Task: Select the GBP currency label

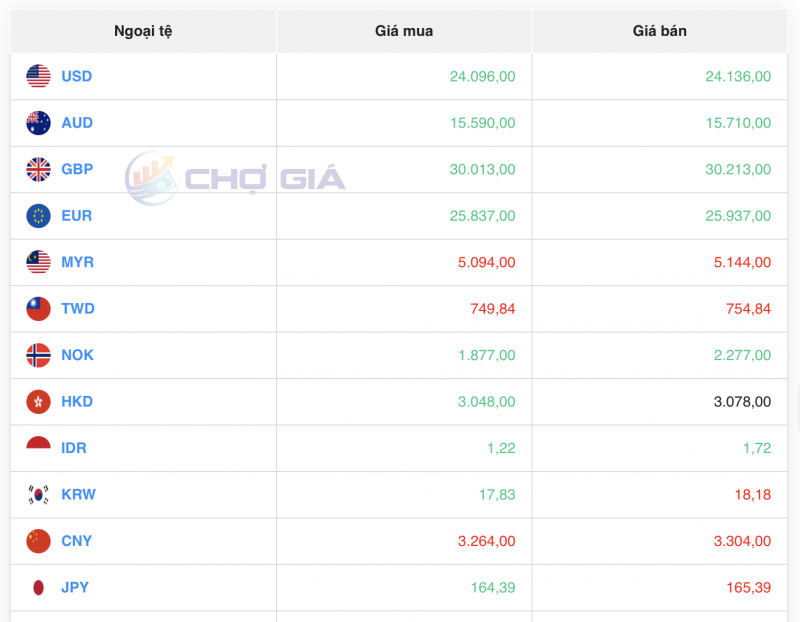Action: coord(77,169)
